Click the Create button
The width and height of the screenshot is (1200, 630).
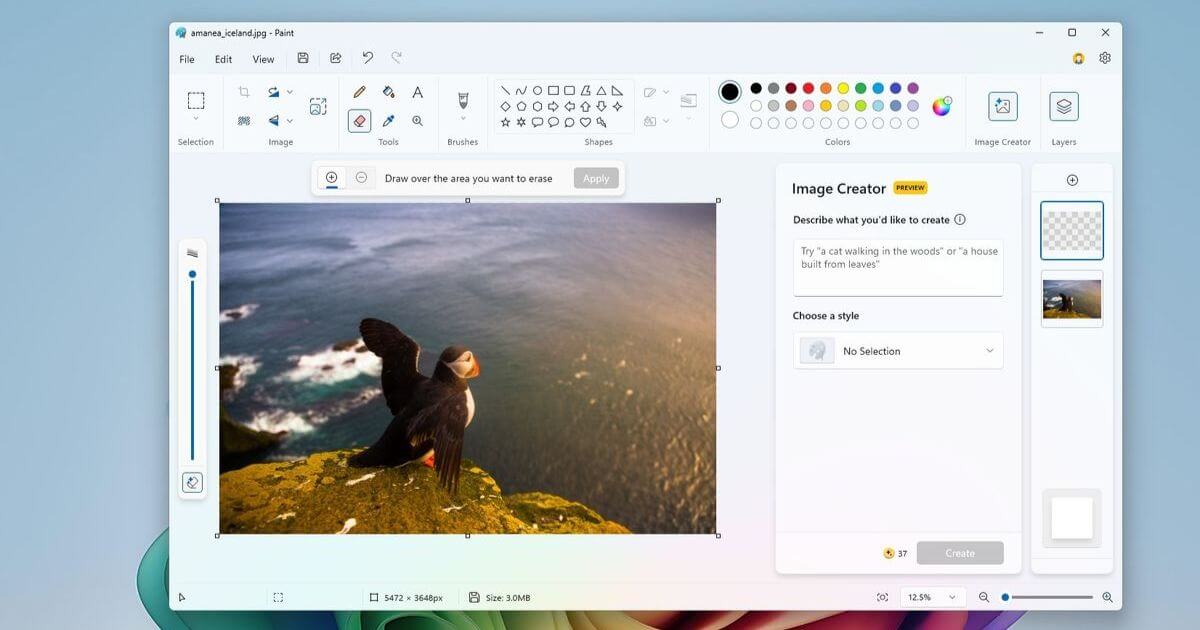click(960, 553)
